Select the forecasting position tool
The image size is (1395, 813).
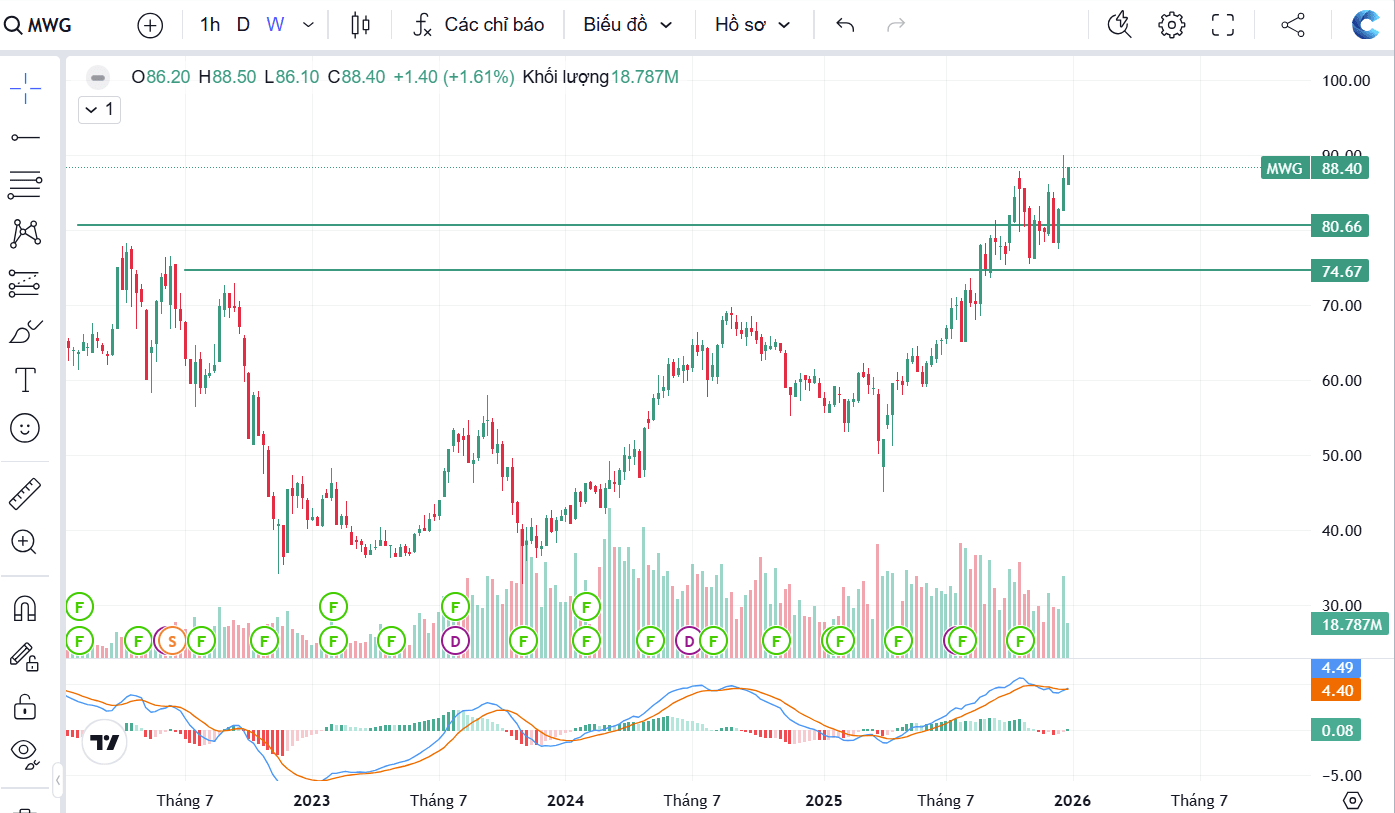pyautogui.click(x=25, y=283)
